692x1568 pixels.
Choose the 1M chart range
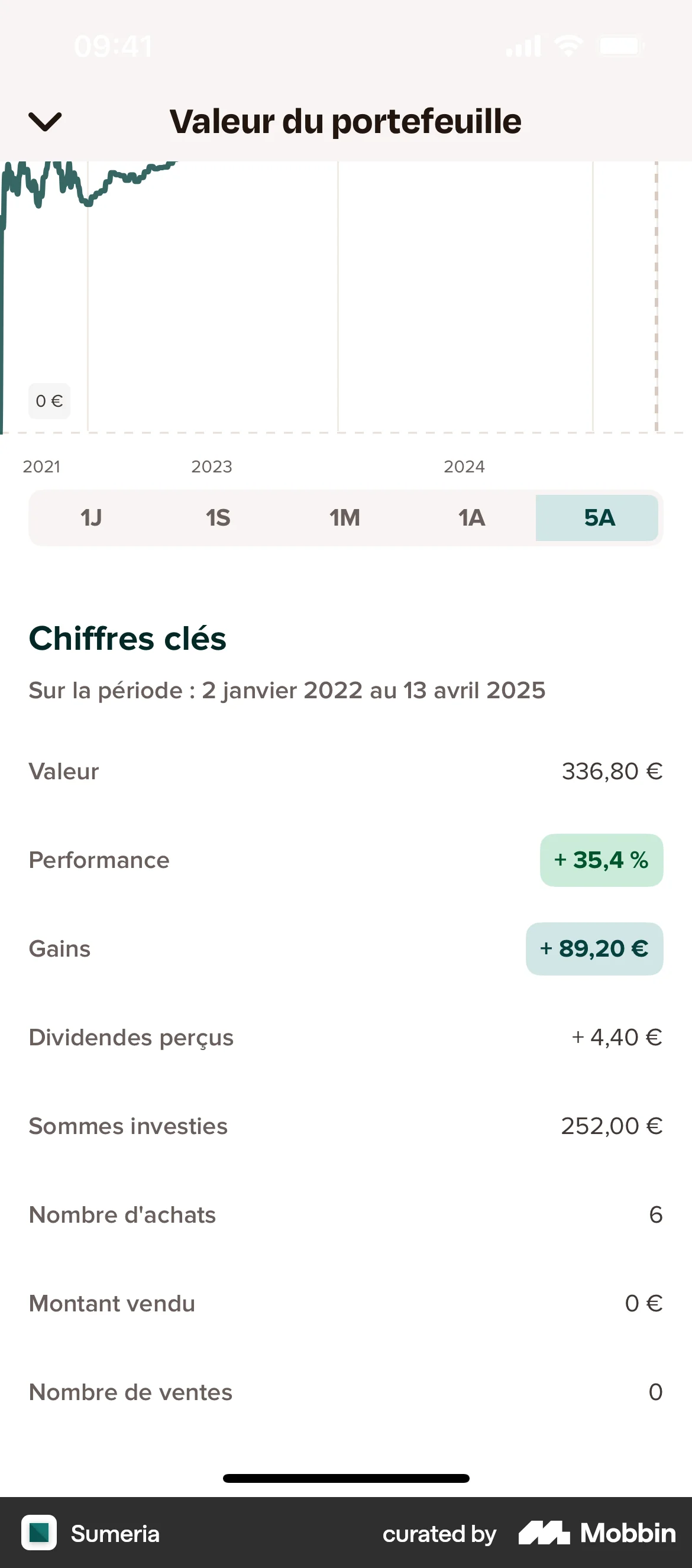(x=345, y=518)
